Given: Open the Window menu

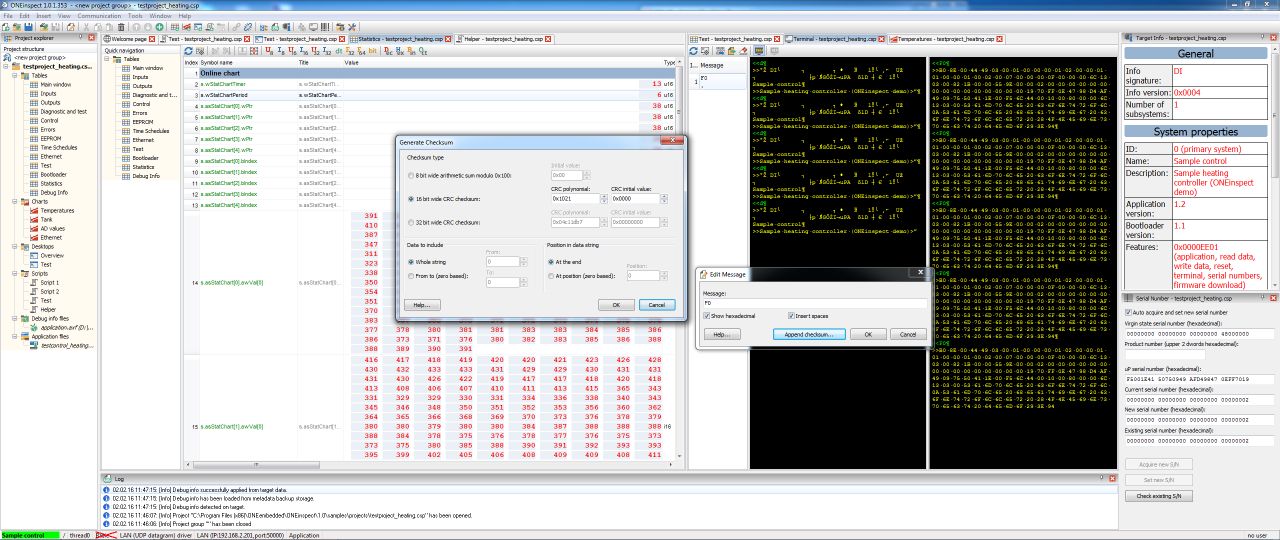Looking at the screenshot, I should click(x=160, y=16).
